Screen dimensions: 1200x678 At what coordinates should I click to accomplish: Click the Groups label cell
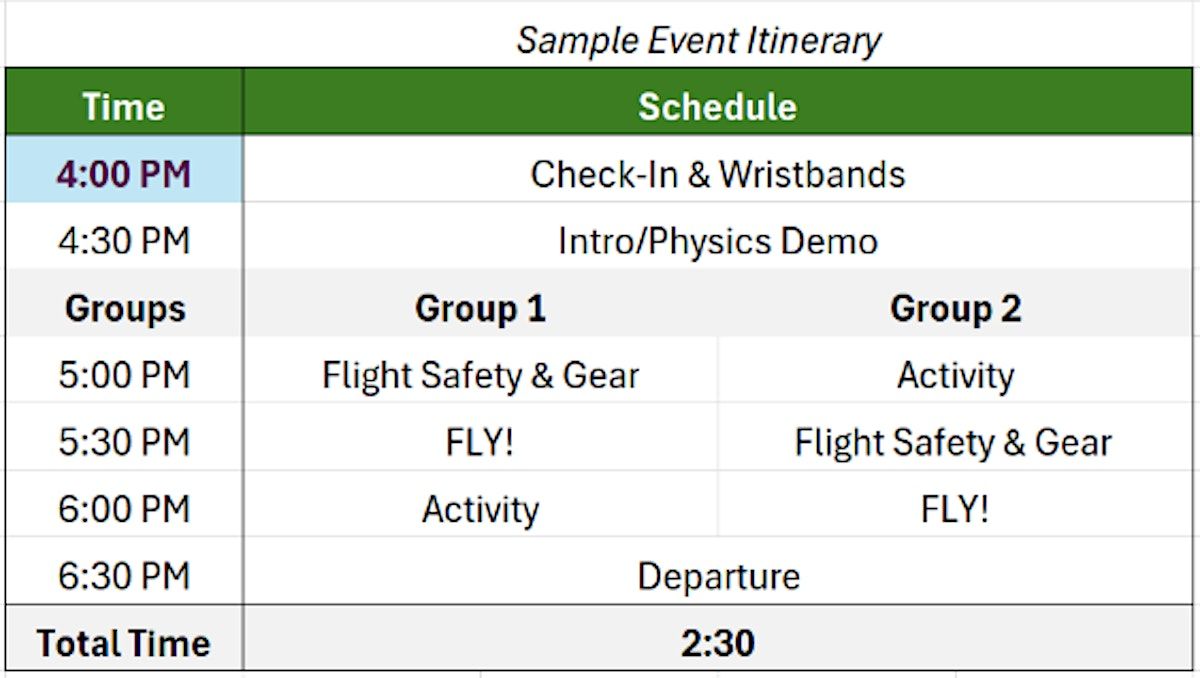click(x=124, y=308)
